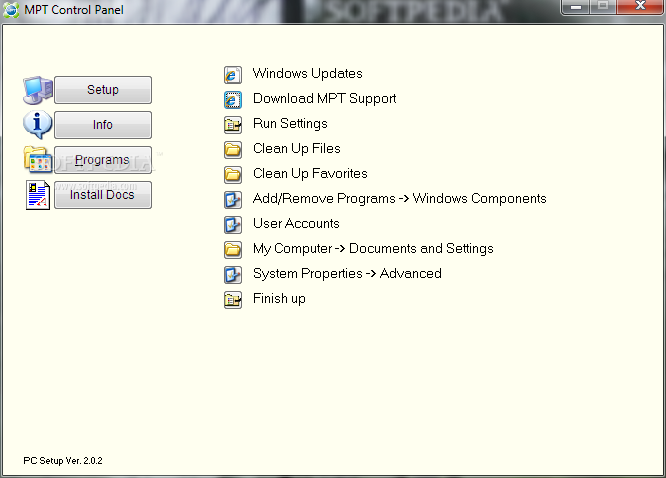Select Run Settings
The image size is (666, 478).
[290, 124]
